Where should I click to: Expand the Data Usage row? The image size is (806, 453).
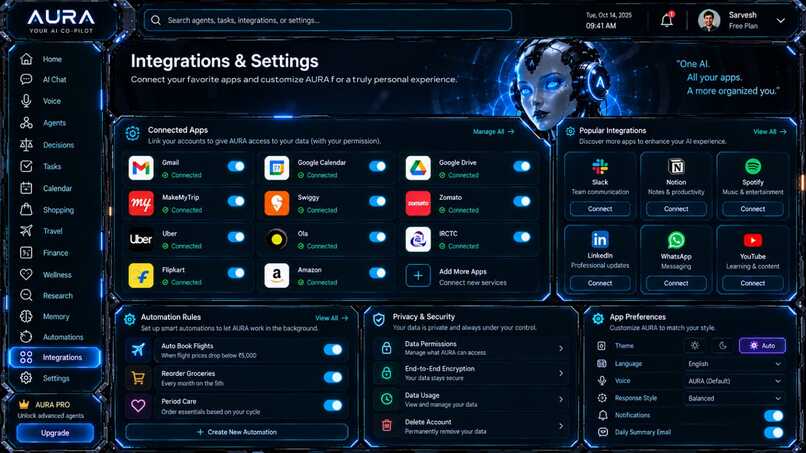pos(470,400)
